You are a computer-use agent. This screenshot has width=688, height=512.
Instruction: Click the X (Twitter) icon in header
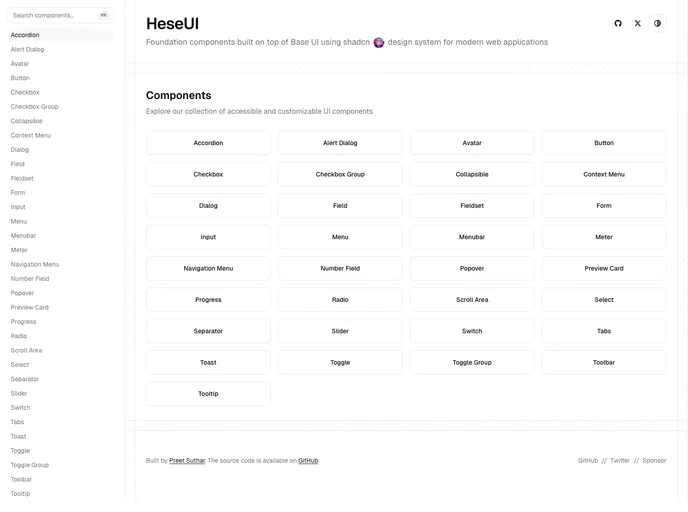pyautogui.click(x=638, y=23)
